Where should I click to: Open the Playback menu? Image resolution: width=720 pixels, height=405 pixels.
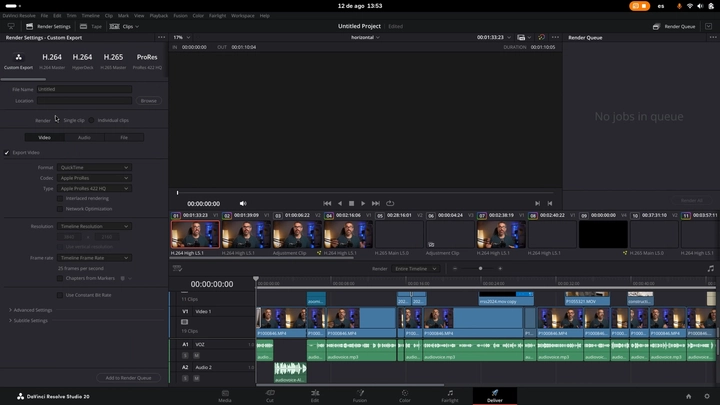point(159,16)
